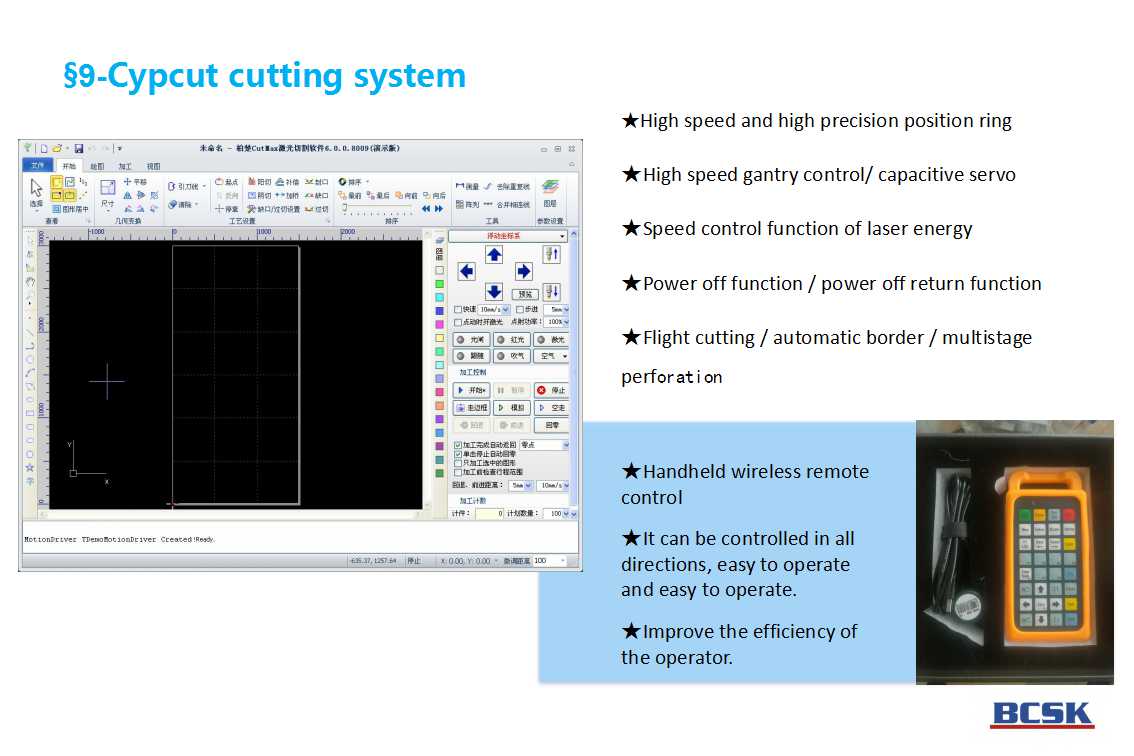Screen dimensions: 1134x756
Task: Click the Return zero (回零) button
Action: [x=552, y=425]
